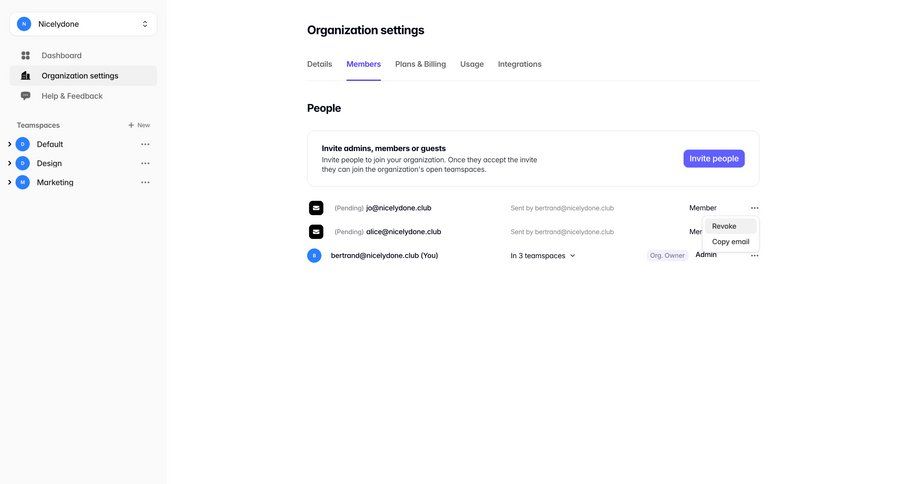Viewport: 900px width, 484px height.
Task: Expand the Default teamspace tree
Action: 9,144
